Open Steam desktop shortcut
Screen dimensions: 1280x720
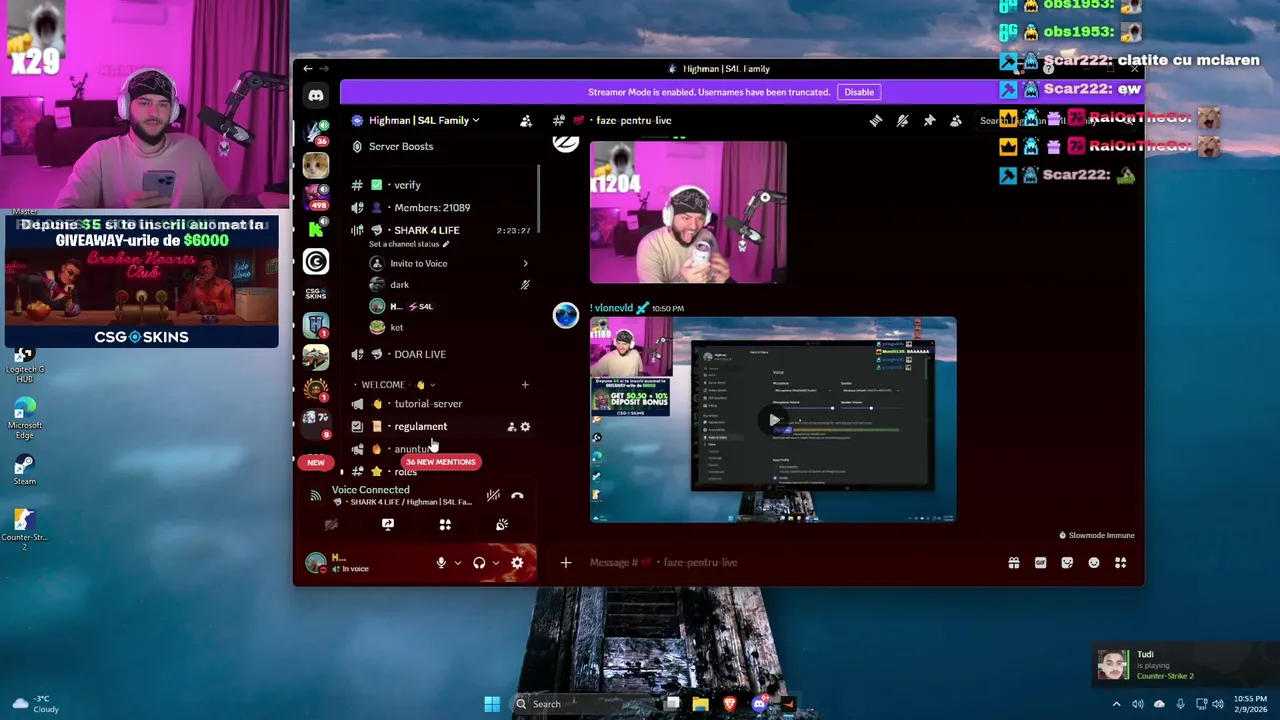[24, 469]
